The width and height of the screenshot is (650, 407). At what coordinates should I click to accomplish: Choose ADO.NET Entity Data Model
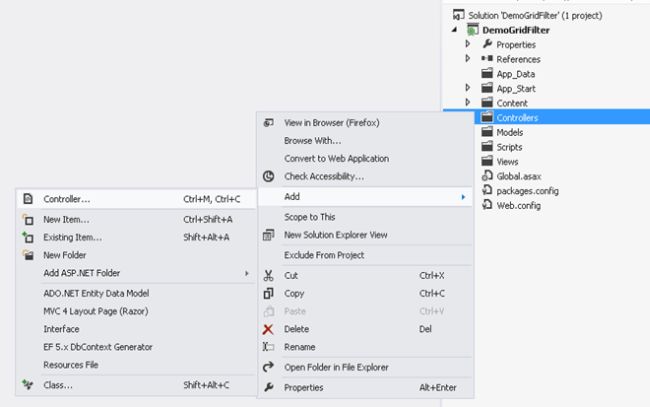pos(96,293)
